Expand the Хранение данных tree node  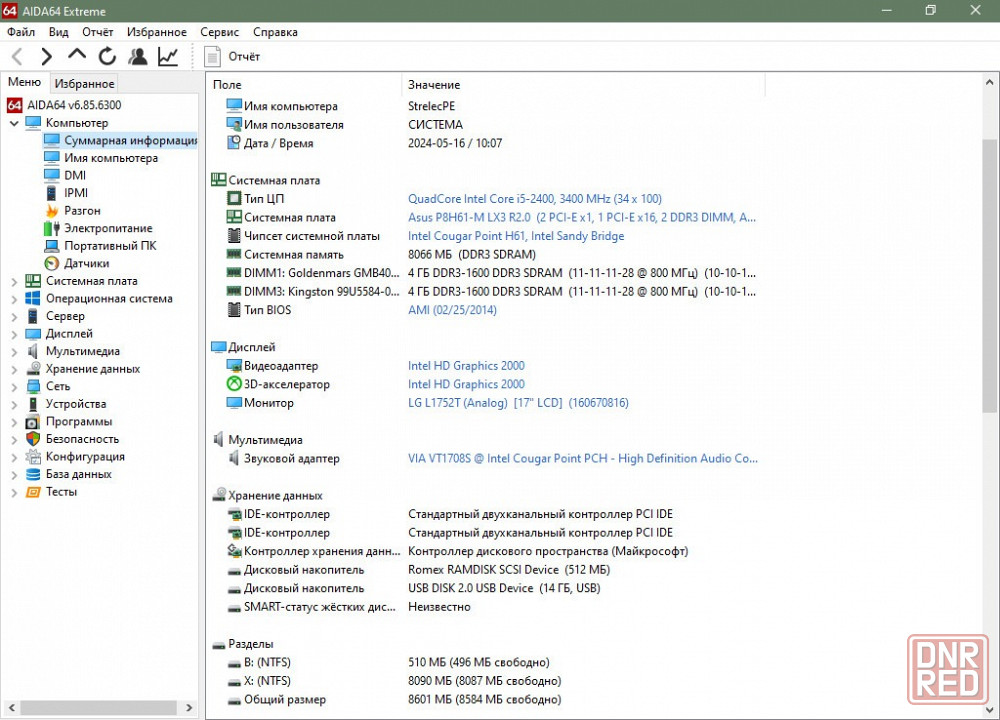pyautogui.click(x=14, y=369)
